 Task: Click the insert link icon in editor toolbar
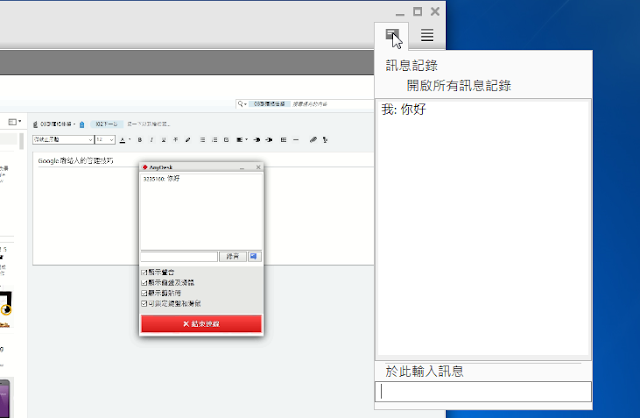(x=313, y=139)
